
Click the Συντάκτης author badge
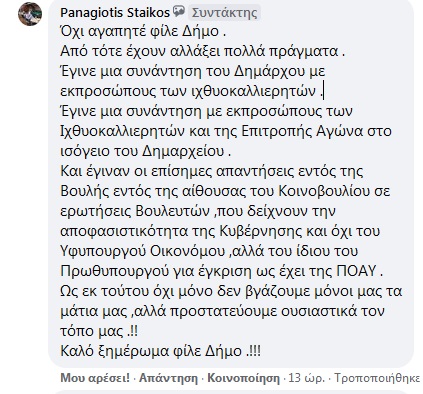pyautogui.click(x=224, y=13)
